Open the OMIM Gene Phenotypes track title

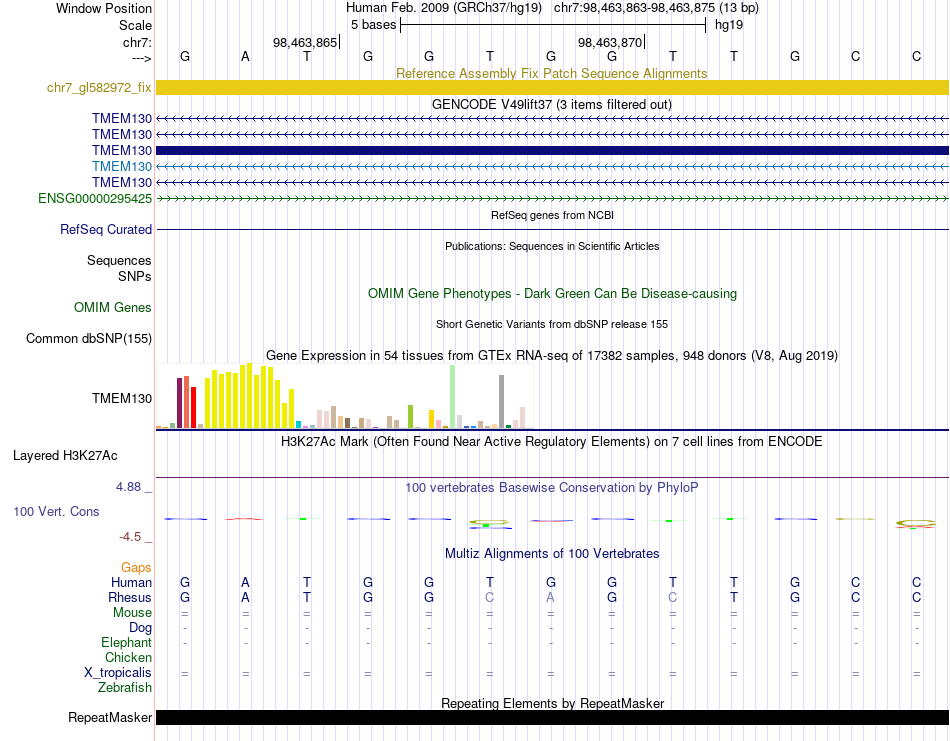(552, 293)
